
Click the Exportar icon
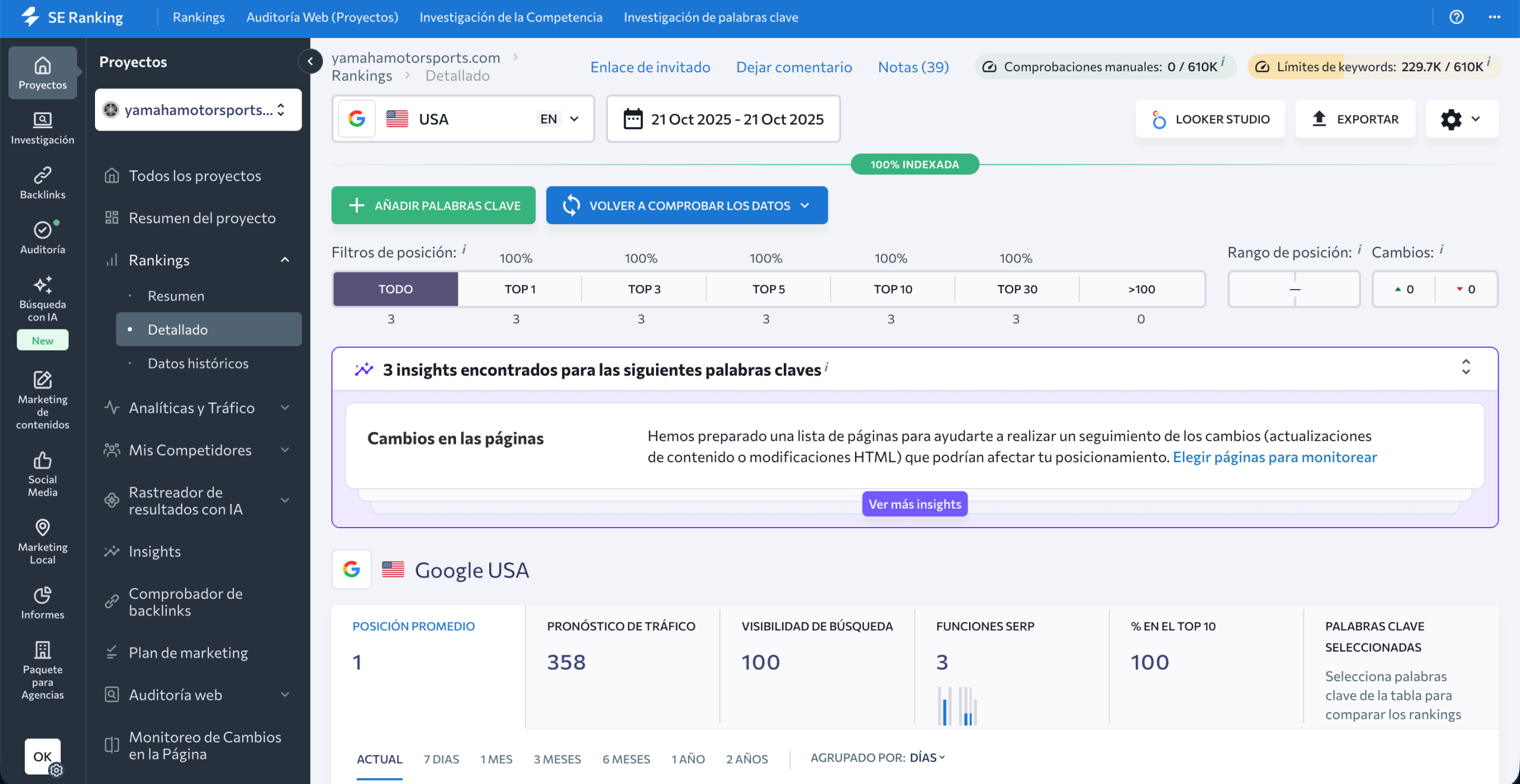coord(1319,119)
